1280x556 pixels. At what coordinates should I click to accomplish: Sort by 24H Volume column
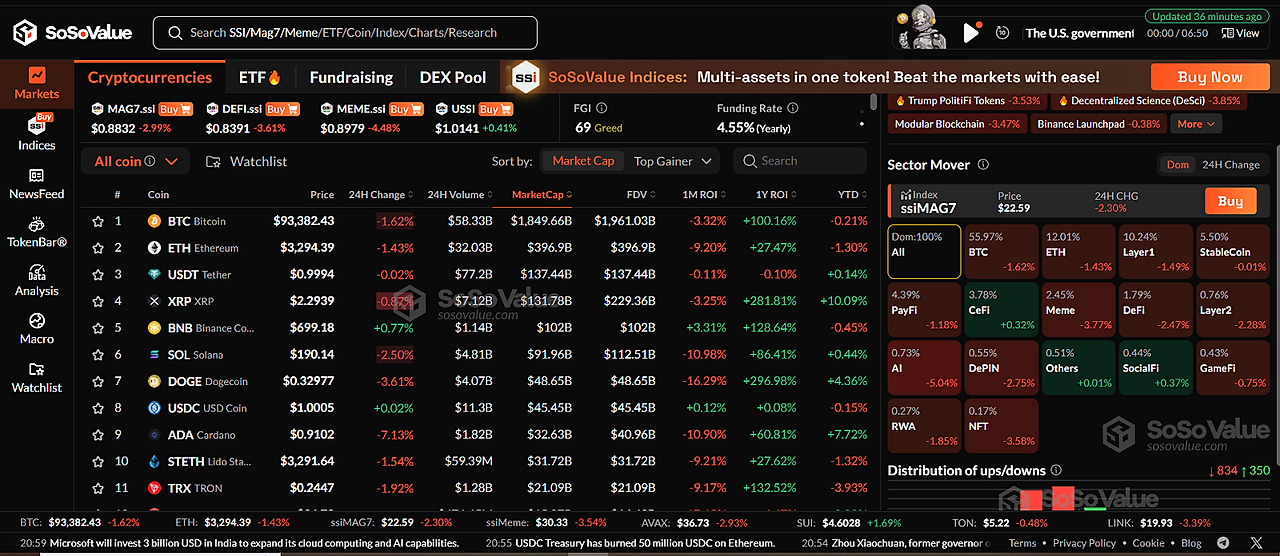460,195
